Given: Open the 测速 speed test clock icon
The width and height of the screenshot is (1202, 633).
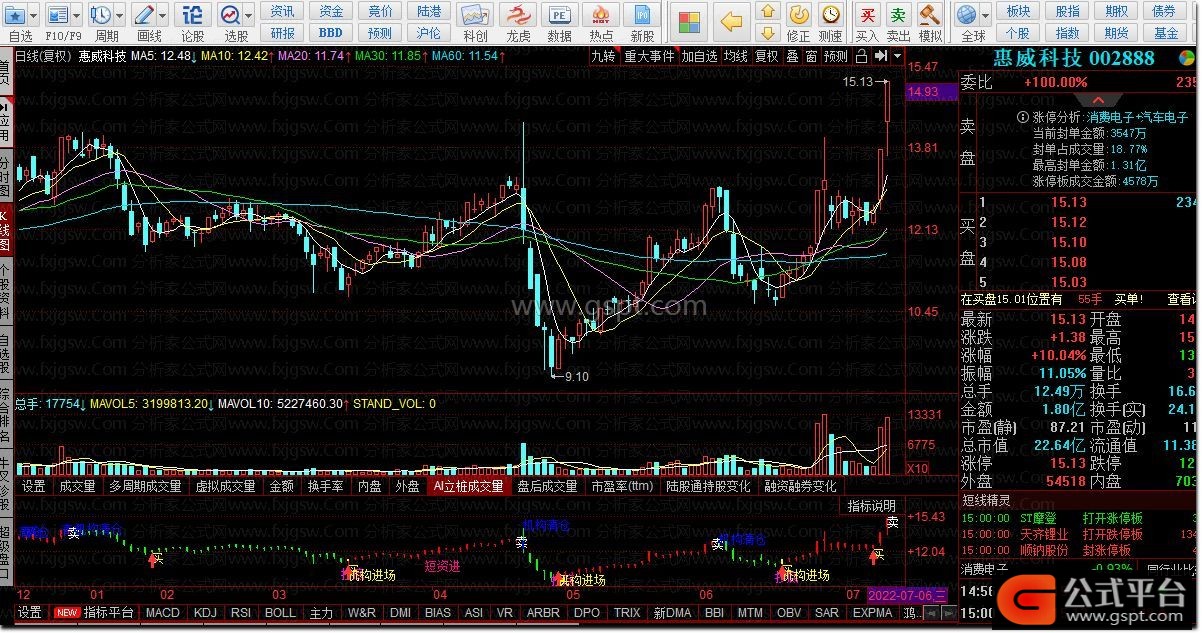Looking at the screenshot, I should click(831, 15).
